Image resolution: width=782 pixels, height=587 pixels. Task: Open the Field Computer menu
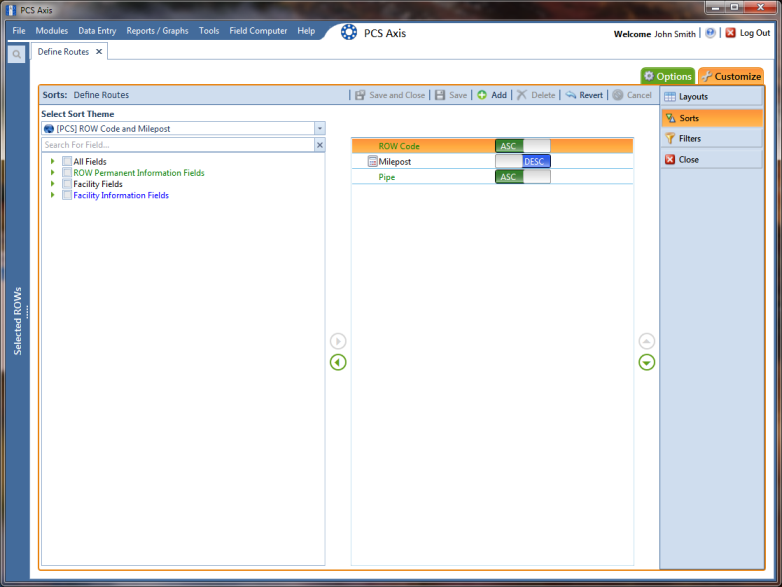(258, 31)
